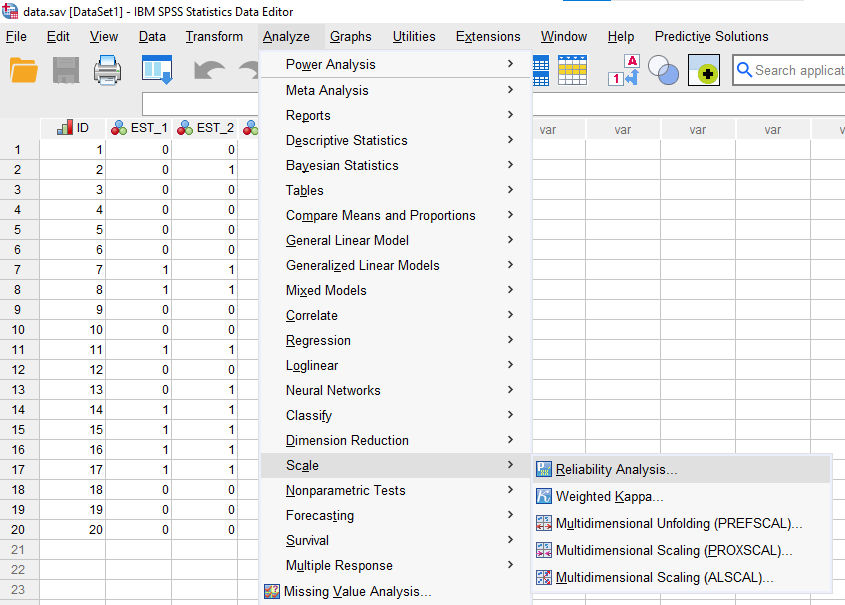
Task: Expand the Bayesian Statistics submenu arrow
Action: [x=510, y=164]
